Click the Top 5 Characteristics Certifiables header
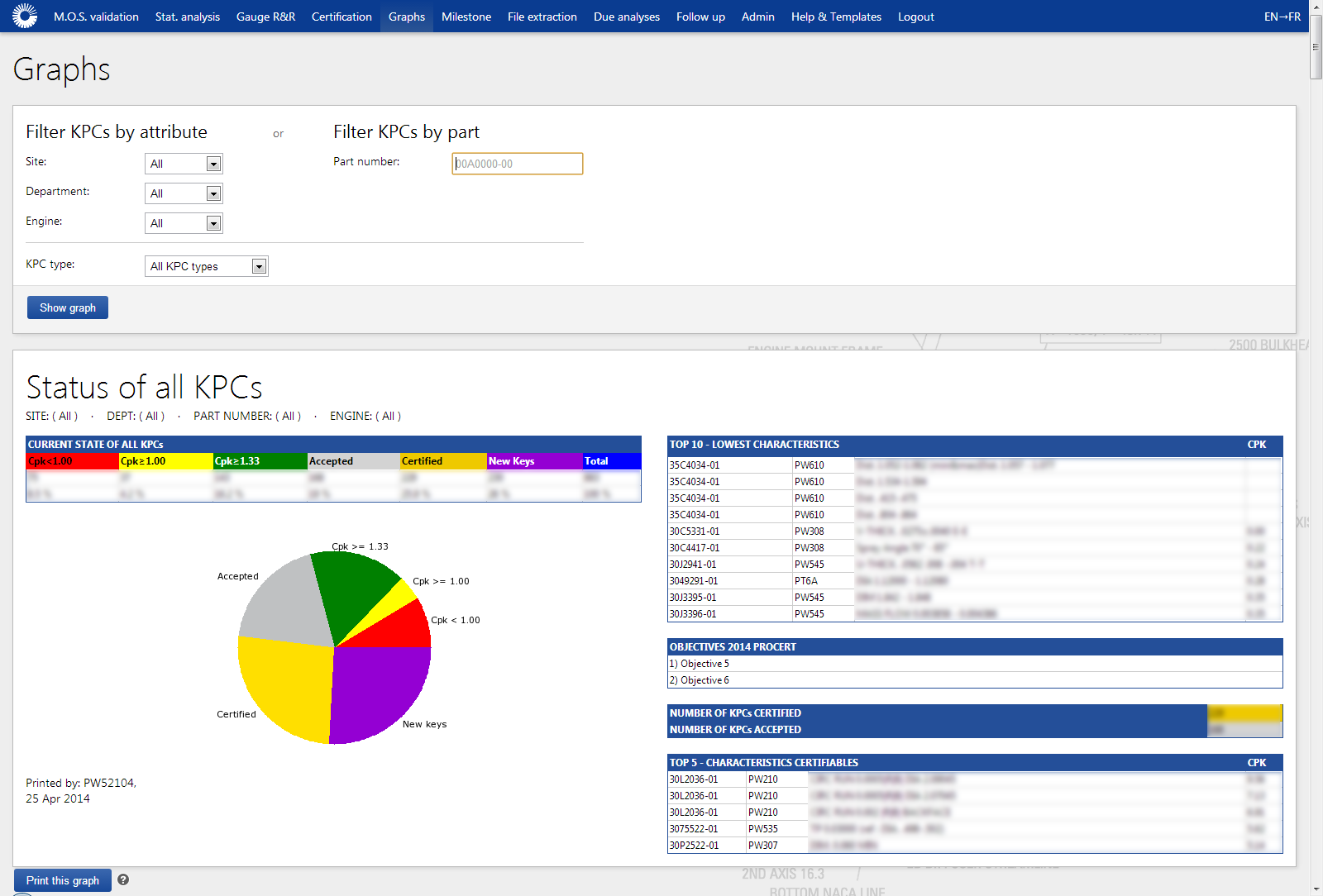 975,762
